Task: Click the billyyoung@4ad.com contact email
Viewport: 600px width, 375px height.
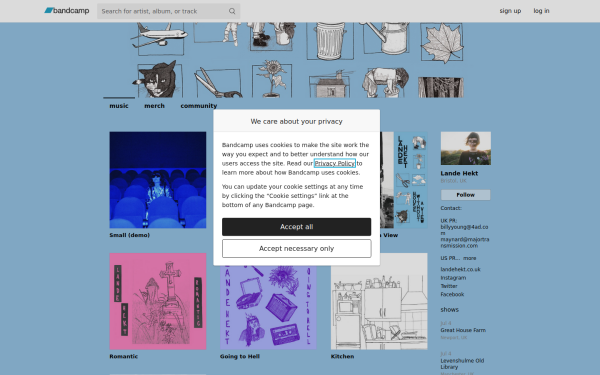Action: 464,230
